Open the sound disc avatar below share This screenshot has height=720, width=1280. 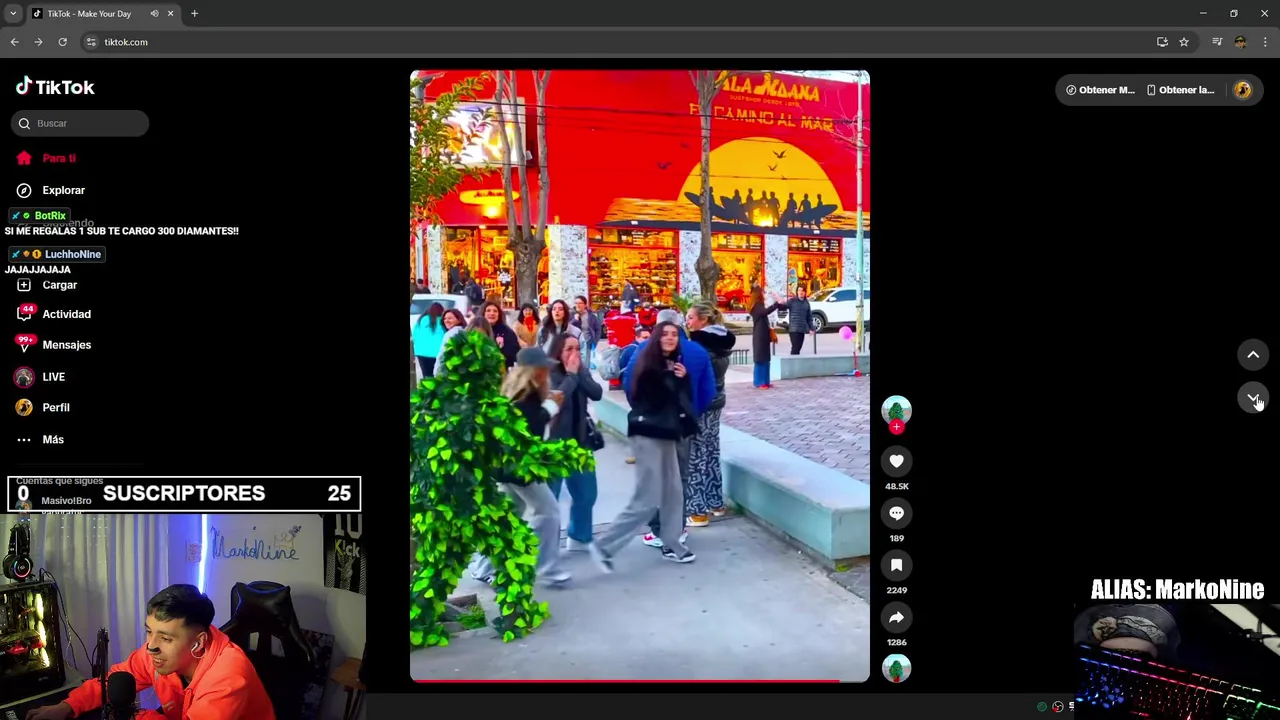(896, 668)
